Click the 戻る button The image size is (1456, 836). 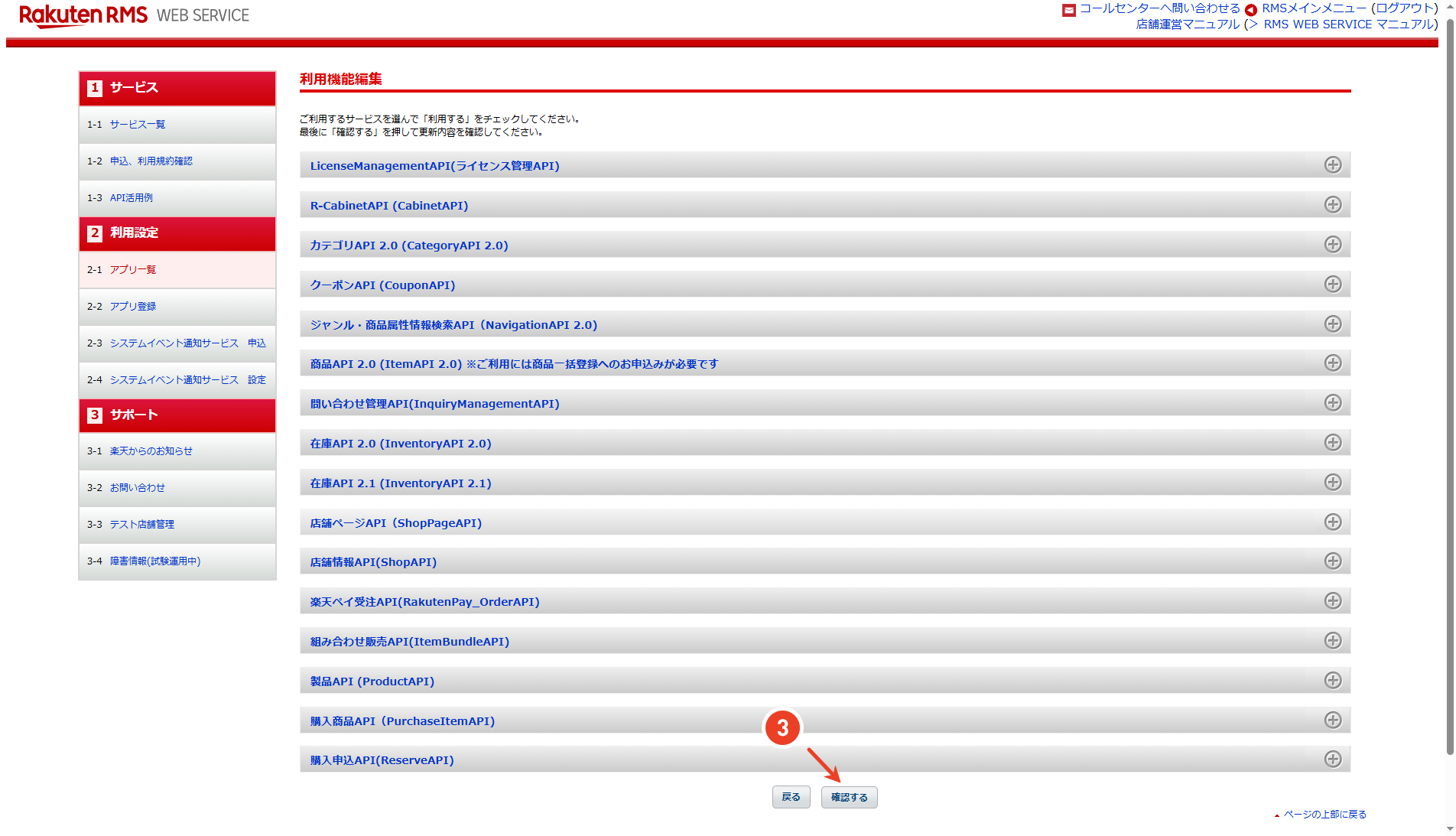tap(791, 797)
